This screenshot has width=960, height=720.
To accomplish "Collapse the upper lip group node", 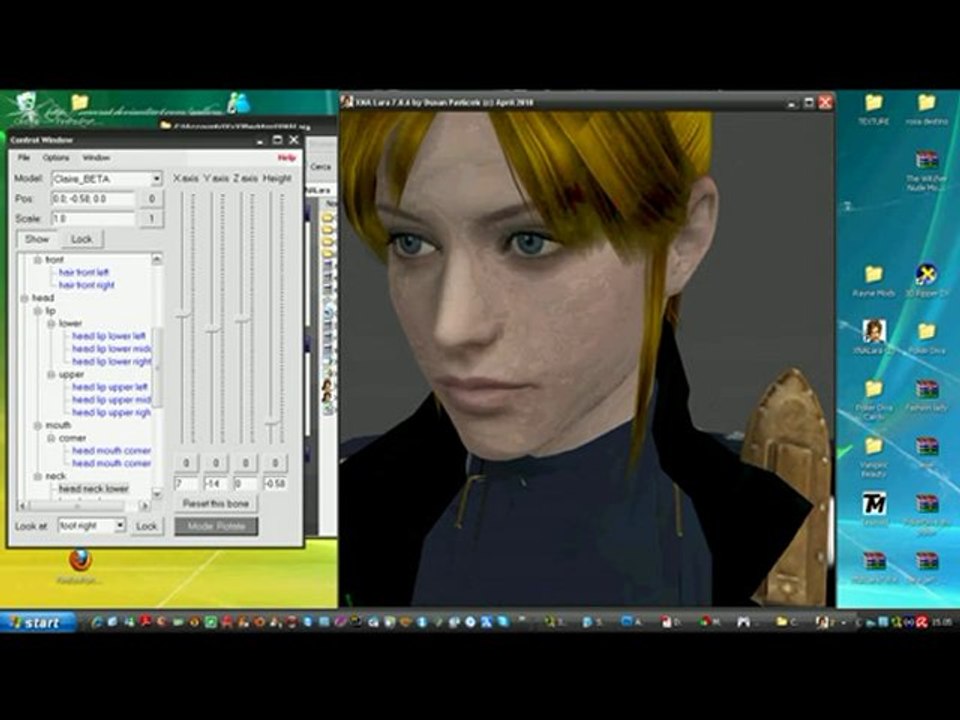I will point(51,374).
